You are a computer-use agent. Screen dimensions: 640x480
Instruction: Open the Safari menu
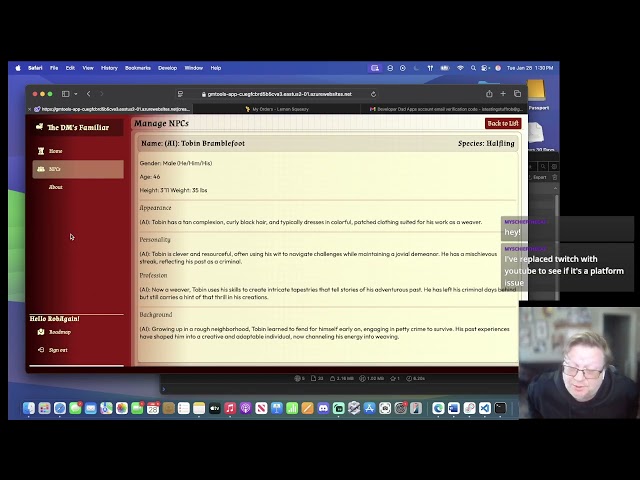pos(35,68)
